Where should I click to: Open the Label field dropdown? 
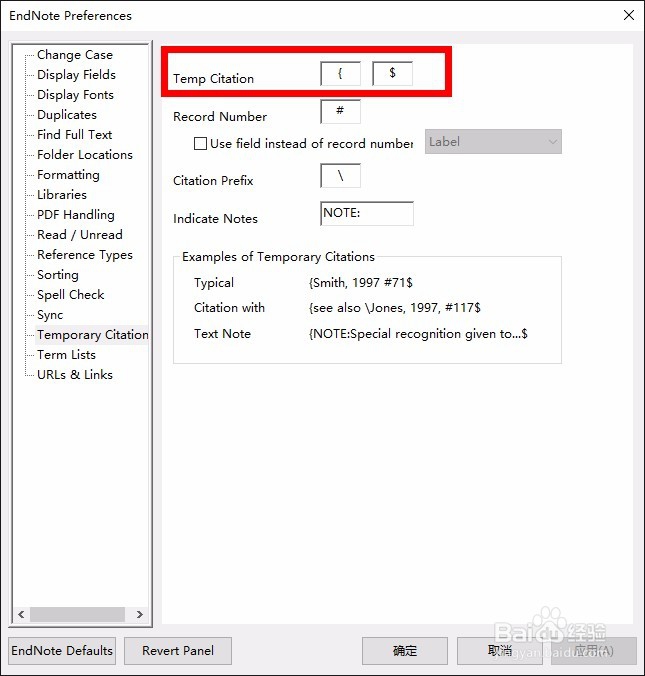pos(493,141)
